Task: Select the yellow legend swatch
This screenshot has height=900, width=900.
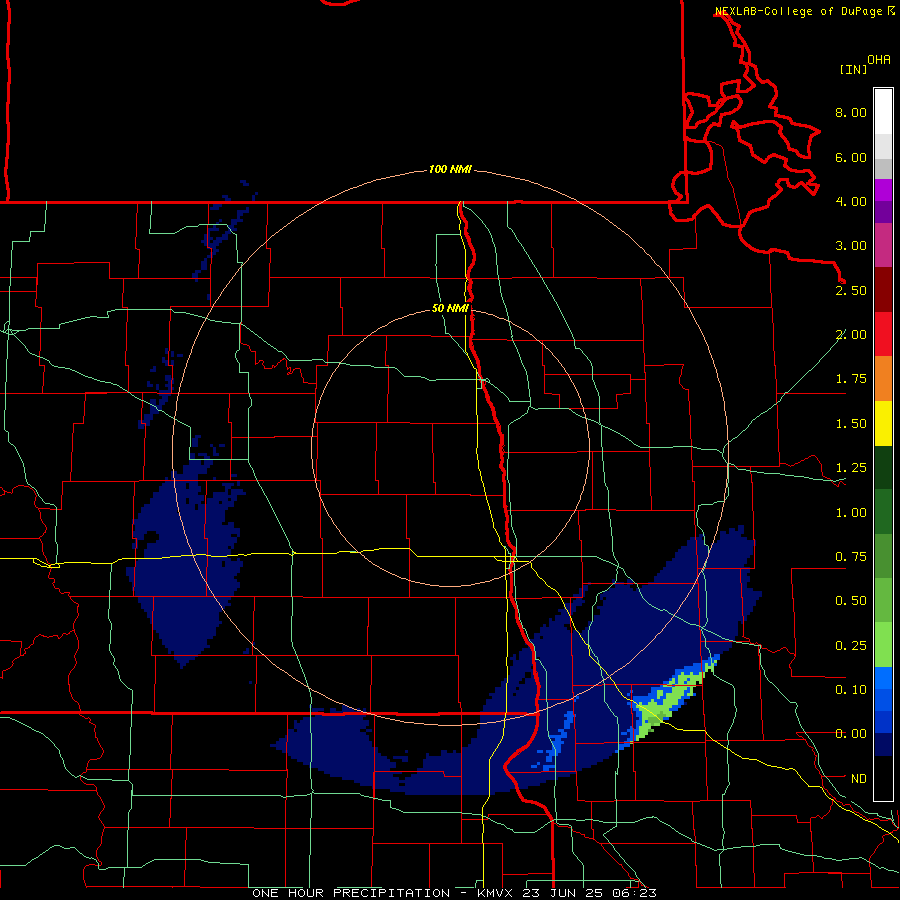Action: click(883, 424)
